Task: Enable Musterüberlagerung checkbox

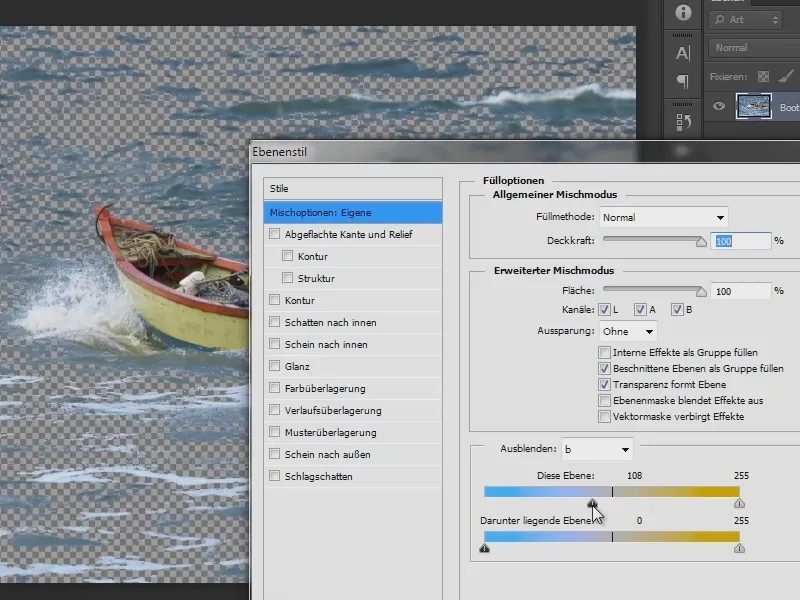Action: click(274, 432)
